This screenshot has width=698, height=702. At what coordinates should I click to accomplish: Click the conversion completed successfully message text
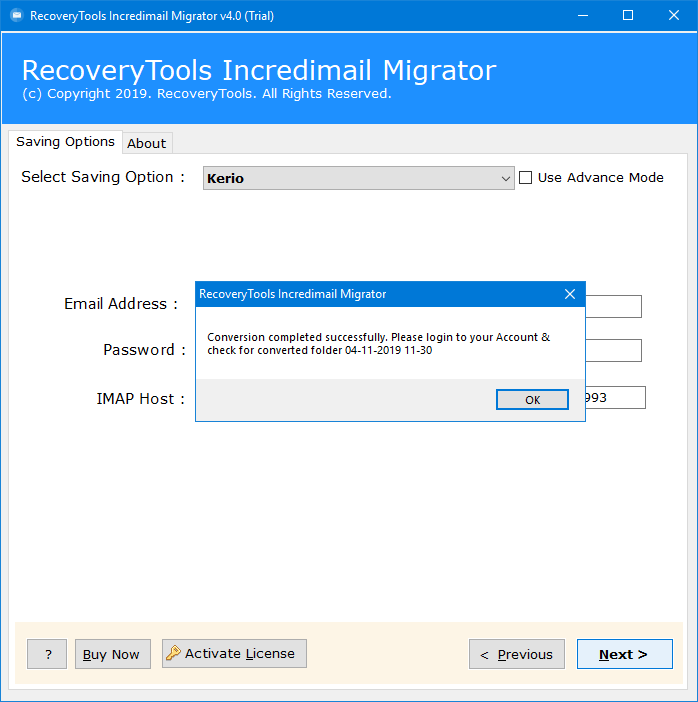pyautogui.click(x=378, y=343)
